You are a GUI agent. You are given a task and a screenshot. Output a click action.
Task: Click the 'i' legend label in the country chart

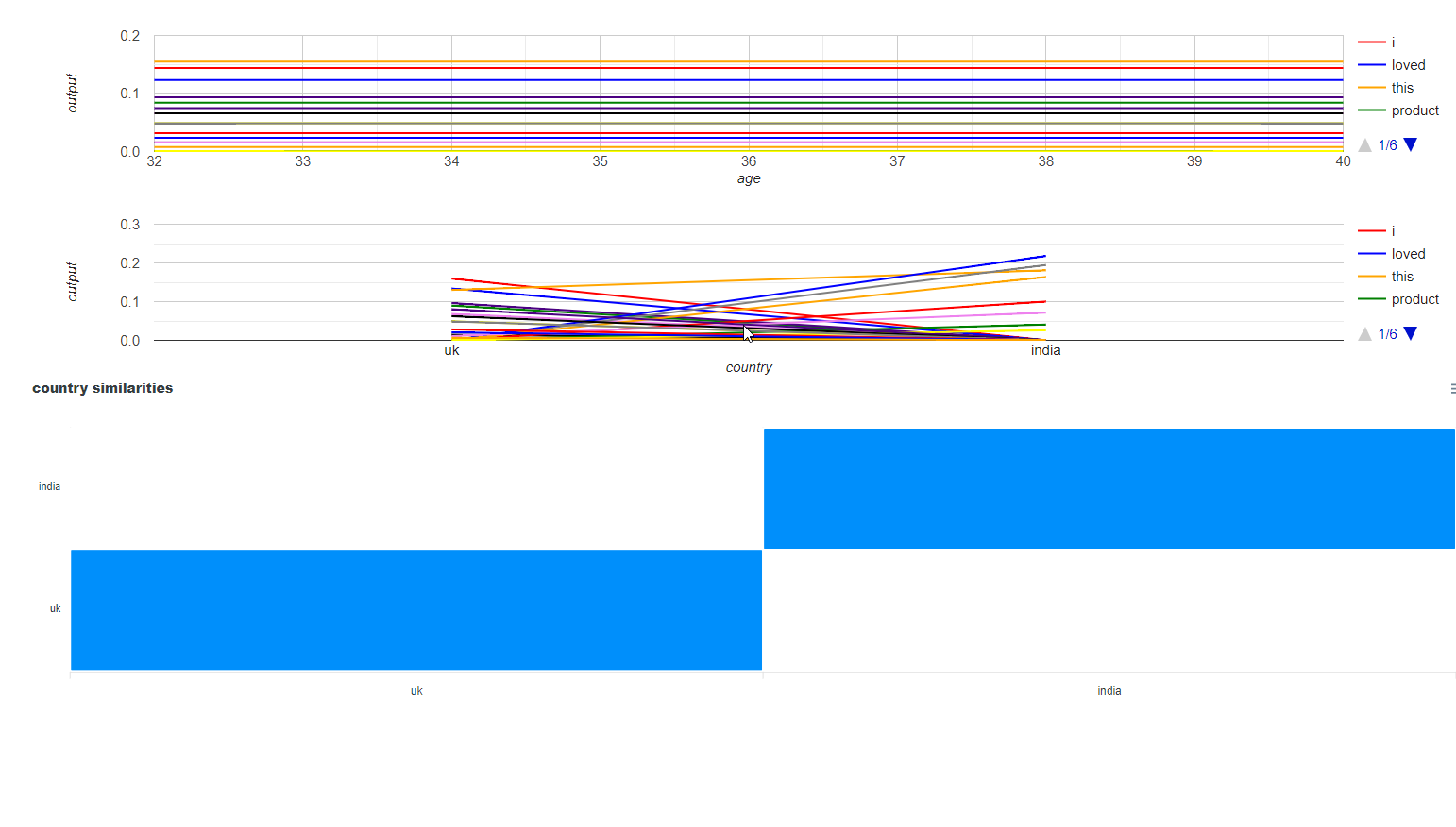tap(1392, 230)
